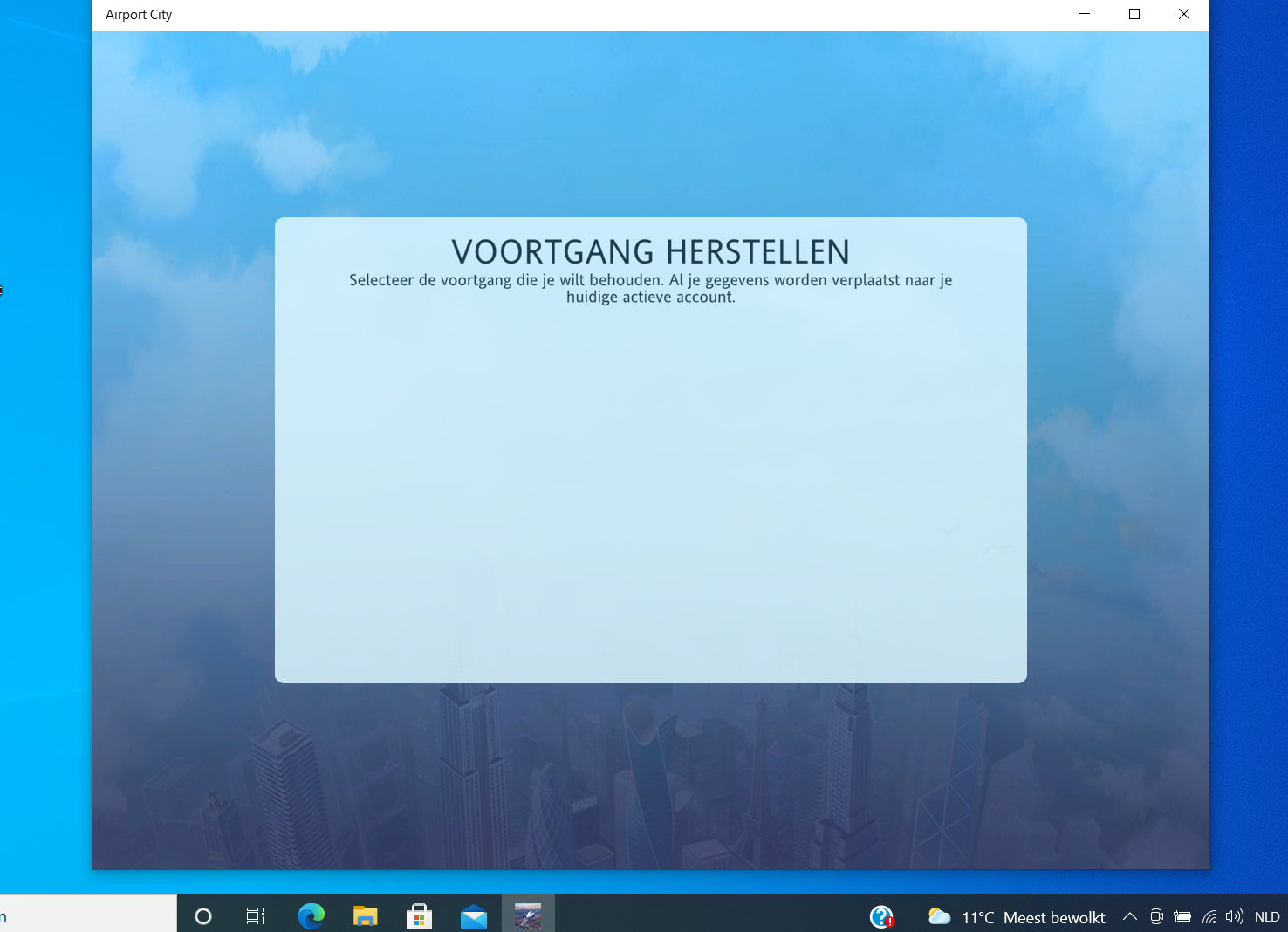Open the Meet Now tray icon
The image size is (1288, 932).
1156,916
